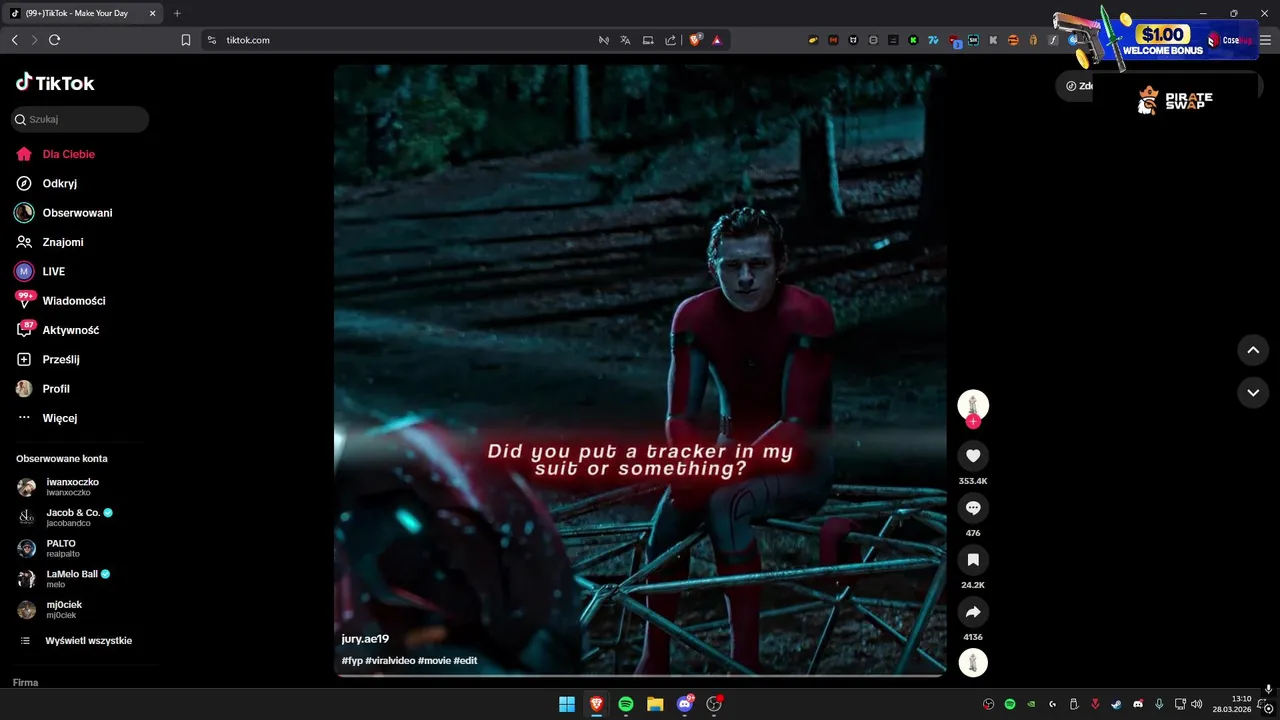This screenshot has width=1280, height=720.
Task: Open Brave Rewards triangle icon
Action: tap(717, 40)
